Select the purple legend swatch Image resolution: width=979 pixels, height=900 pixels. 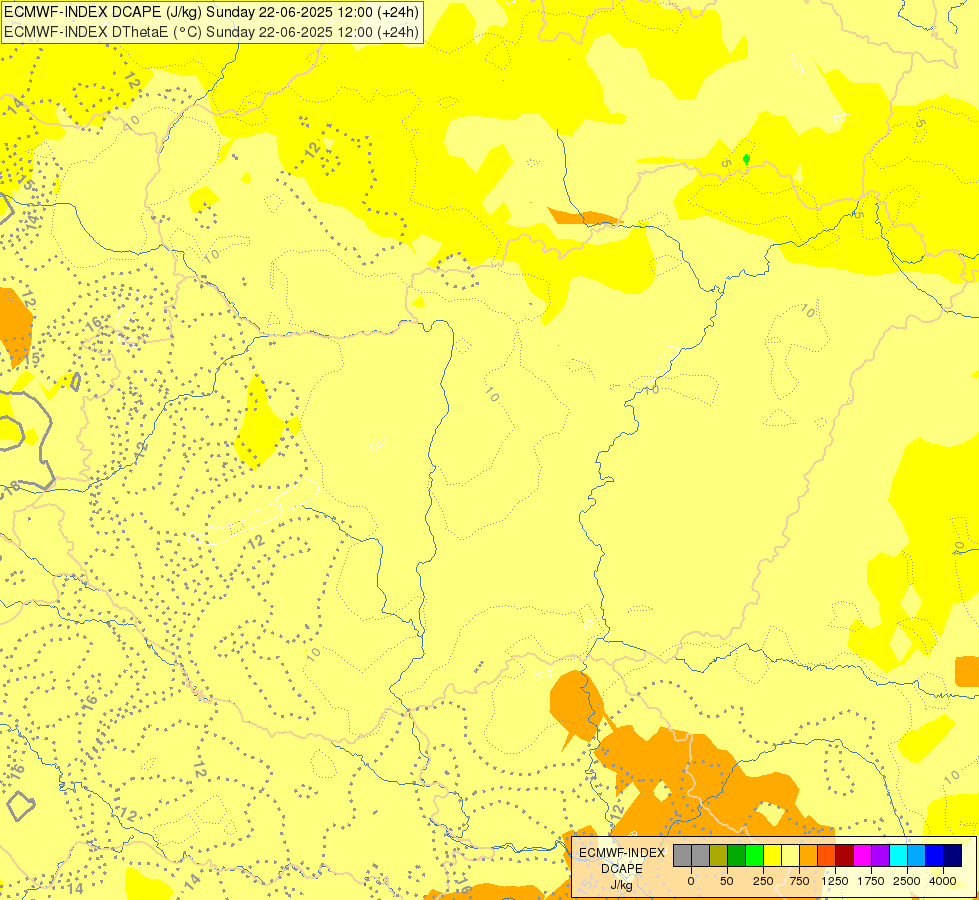point(881,856)
